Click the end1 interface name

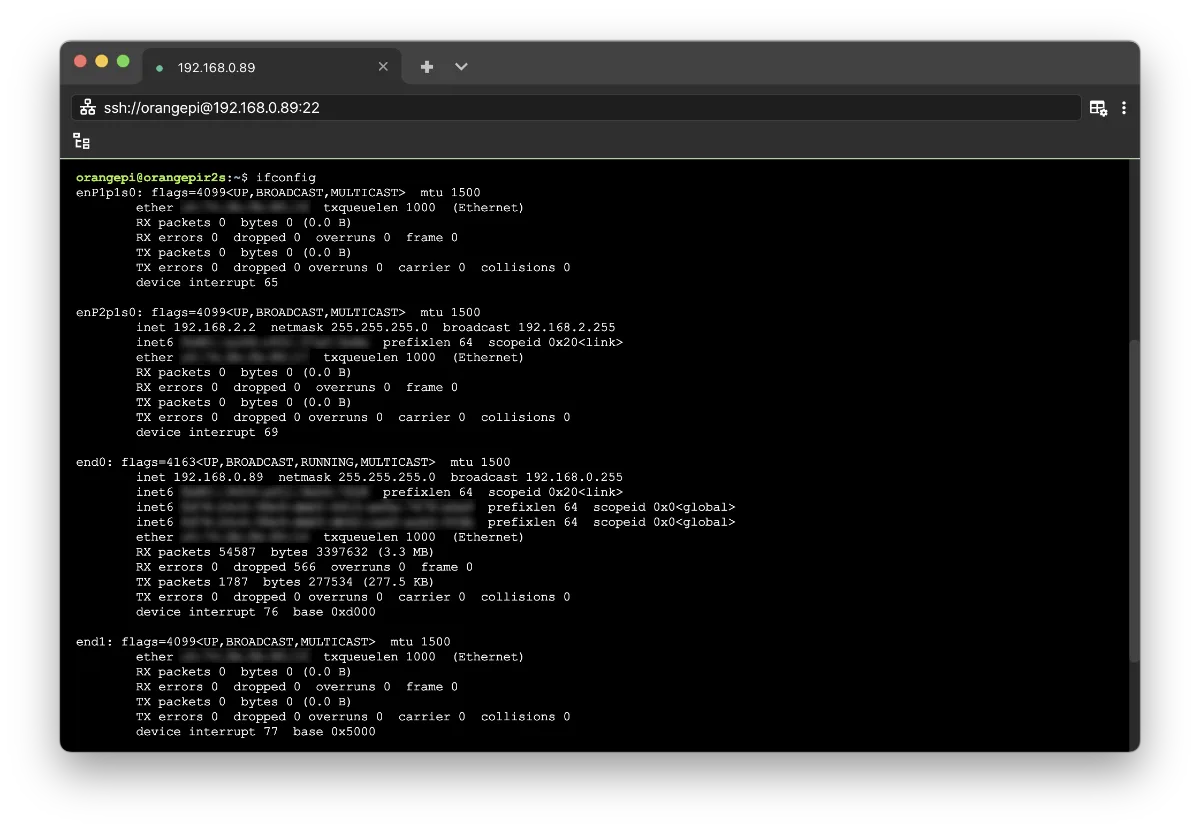pyautogui.click(x=94, y=642)
